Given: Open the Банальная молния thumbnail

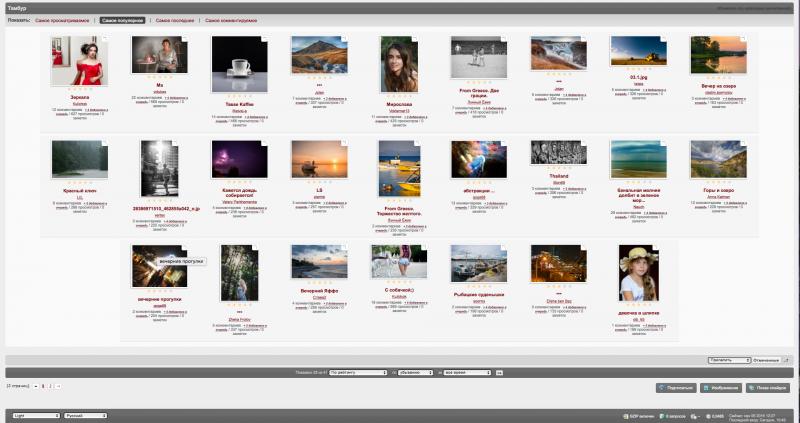Looking at the screenshot, I should [638, 159].
